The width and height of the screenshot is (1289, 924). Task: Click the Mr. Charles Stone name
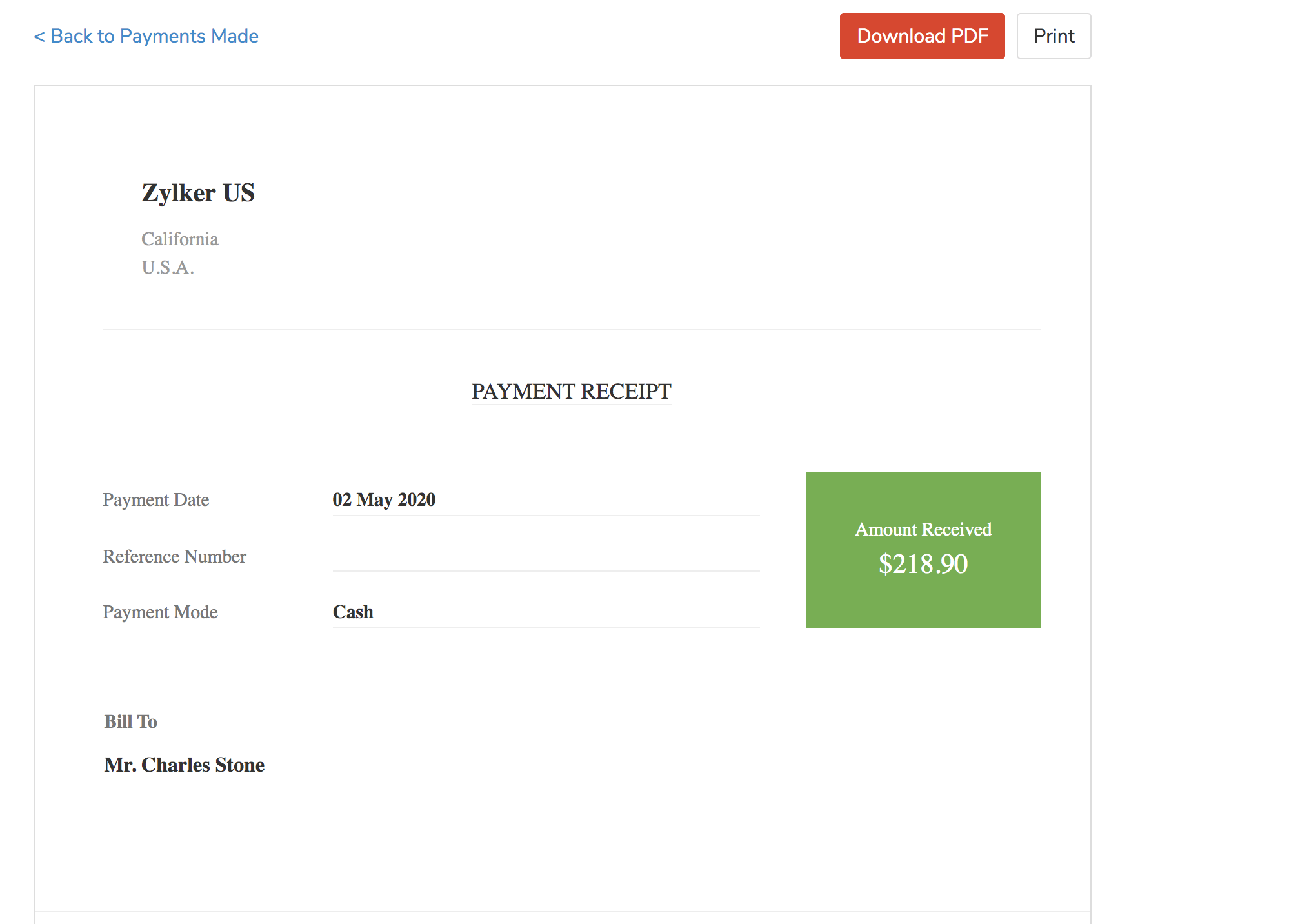pos(184,765)
